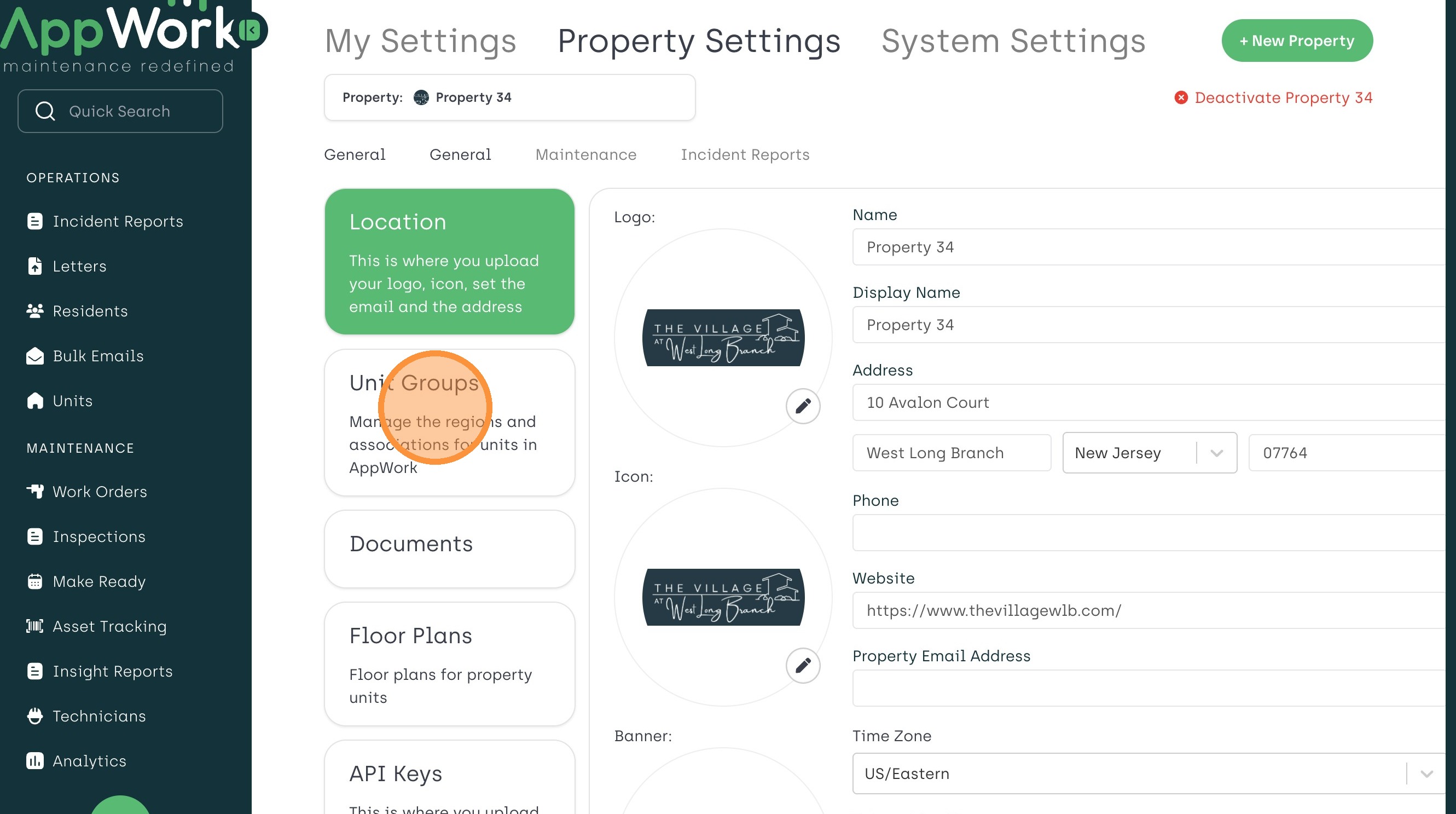Click the Technicians hard hat icon

point(34,716)
